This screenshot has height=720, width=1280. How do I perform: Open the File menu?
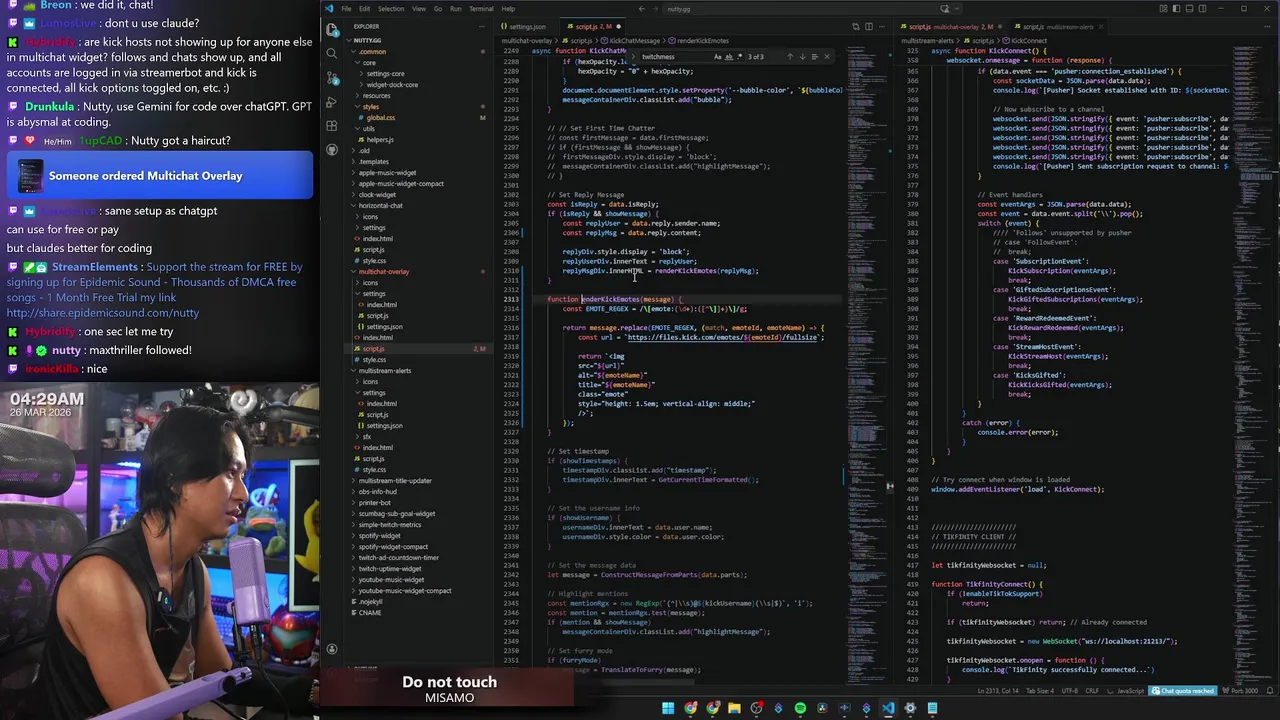click(346, 9)
